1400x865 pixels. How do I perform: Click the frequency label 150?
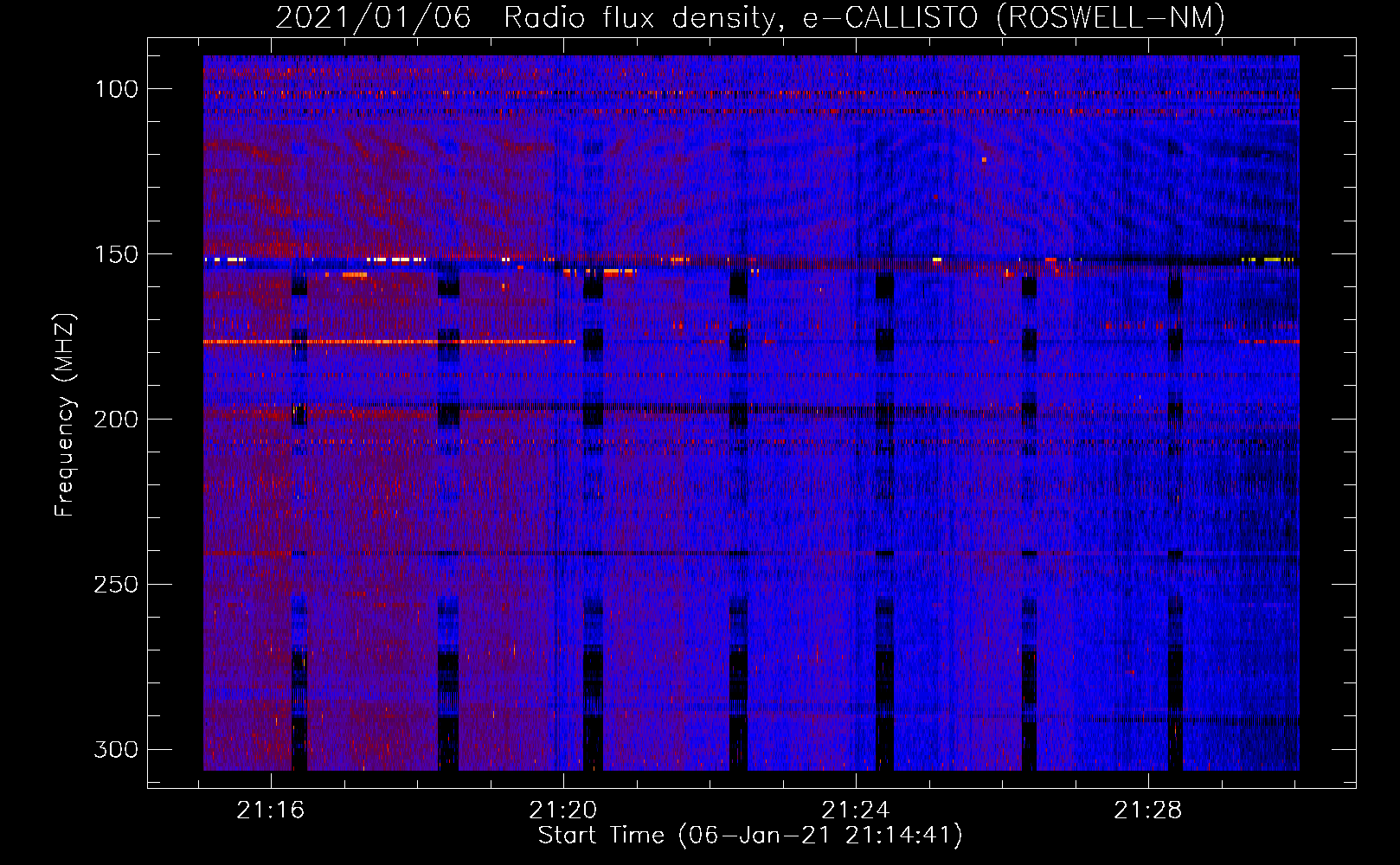116,254
